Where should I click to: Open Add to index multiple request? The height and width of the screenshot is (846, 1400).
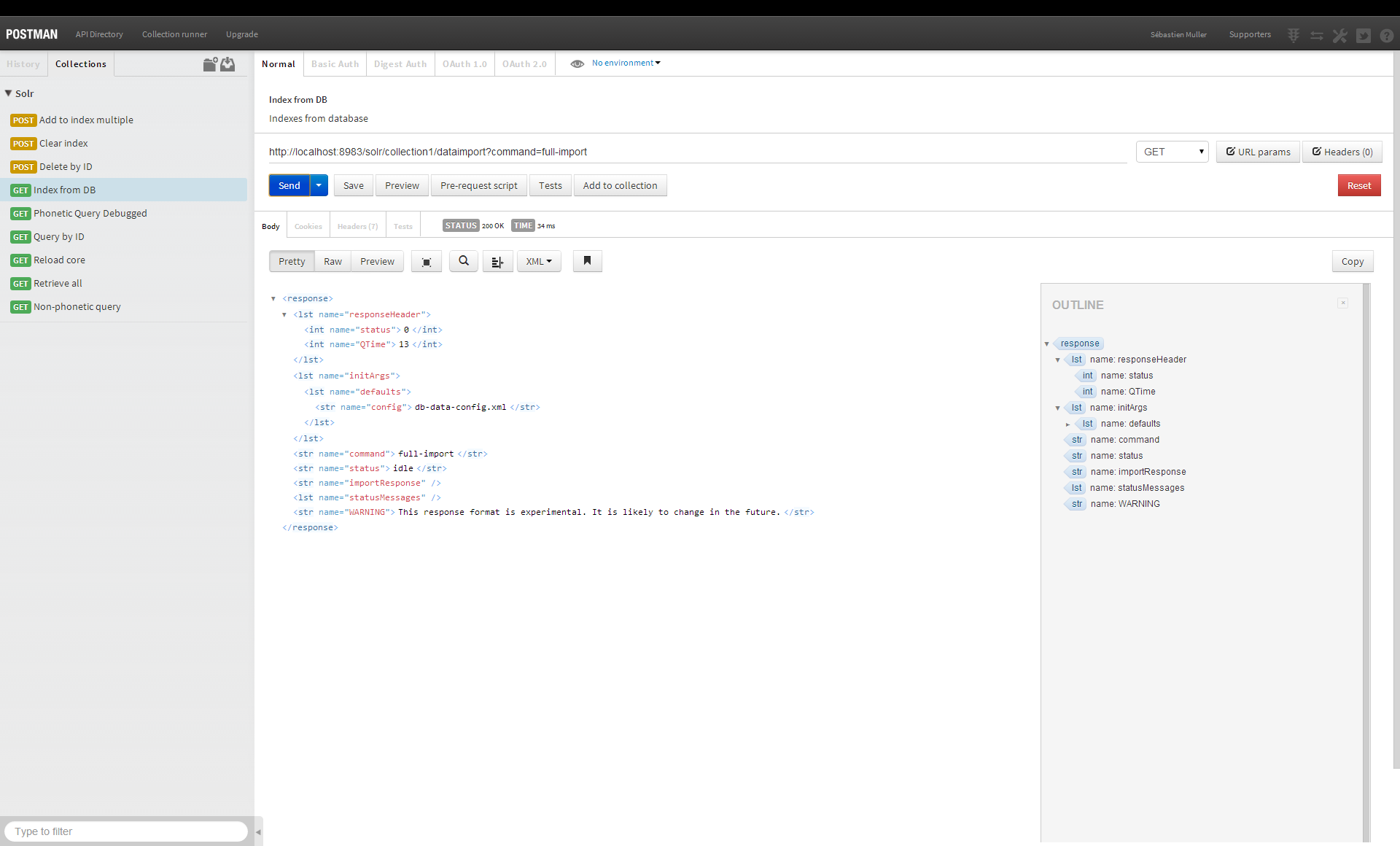coord(124,120)
